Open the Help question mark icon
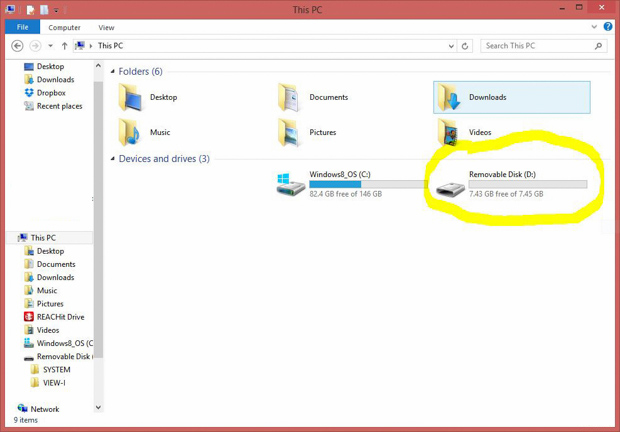The image size is (620, 432). 608,26
